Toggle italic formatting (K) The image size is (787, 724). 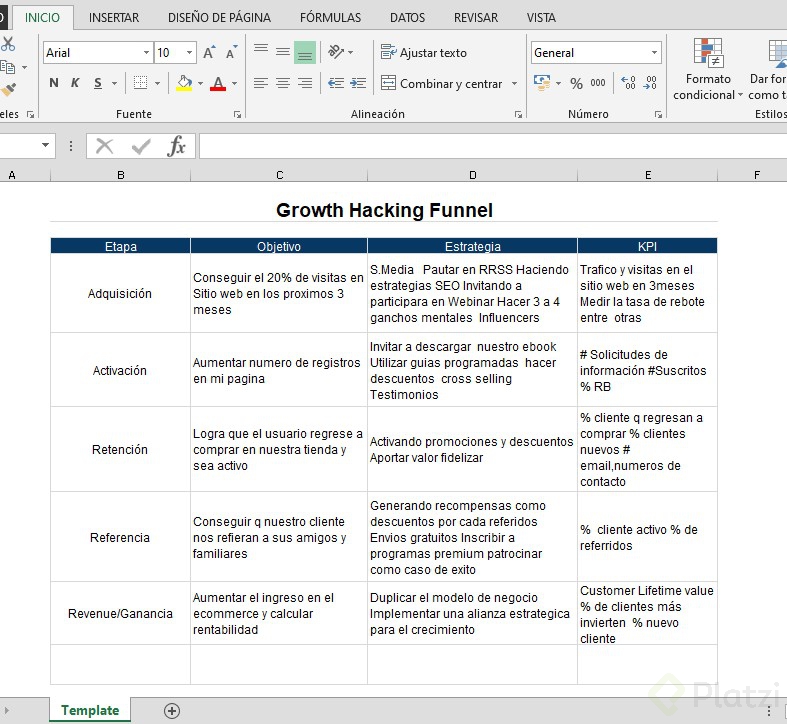75,84
